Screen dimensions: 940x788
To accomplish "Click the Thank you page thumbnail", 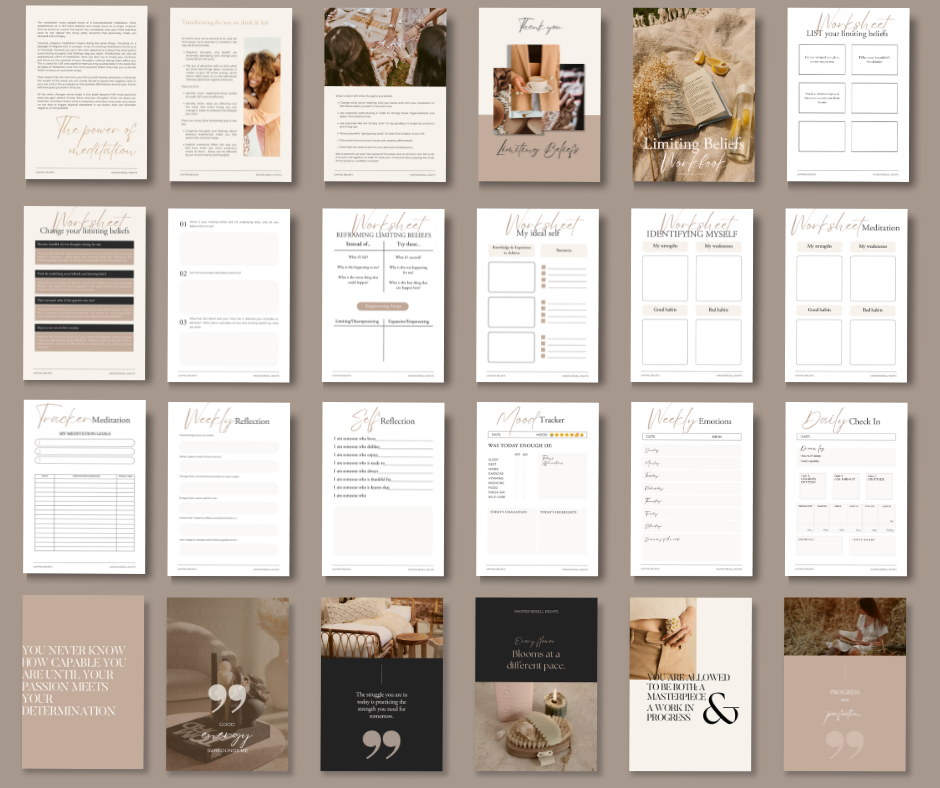I will pyautogui.click(x=538, y=95).
